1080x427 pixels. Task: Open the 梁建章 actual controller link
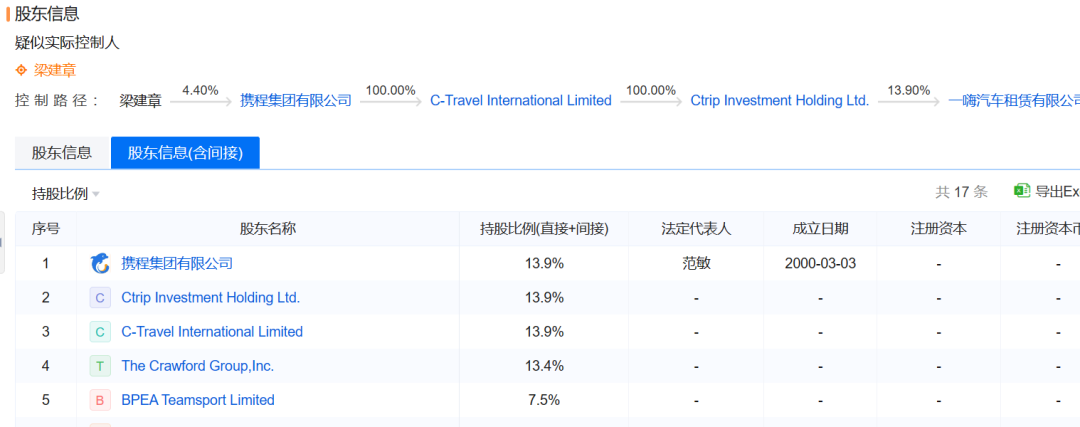click(55, 70)
